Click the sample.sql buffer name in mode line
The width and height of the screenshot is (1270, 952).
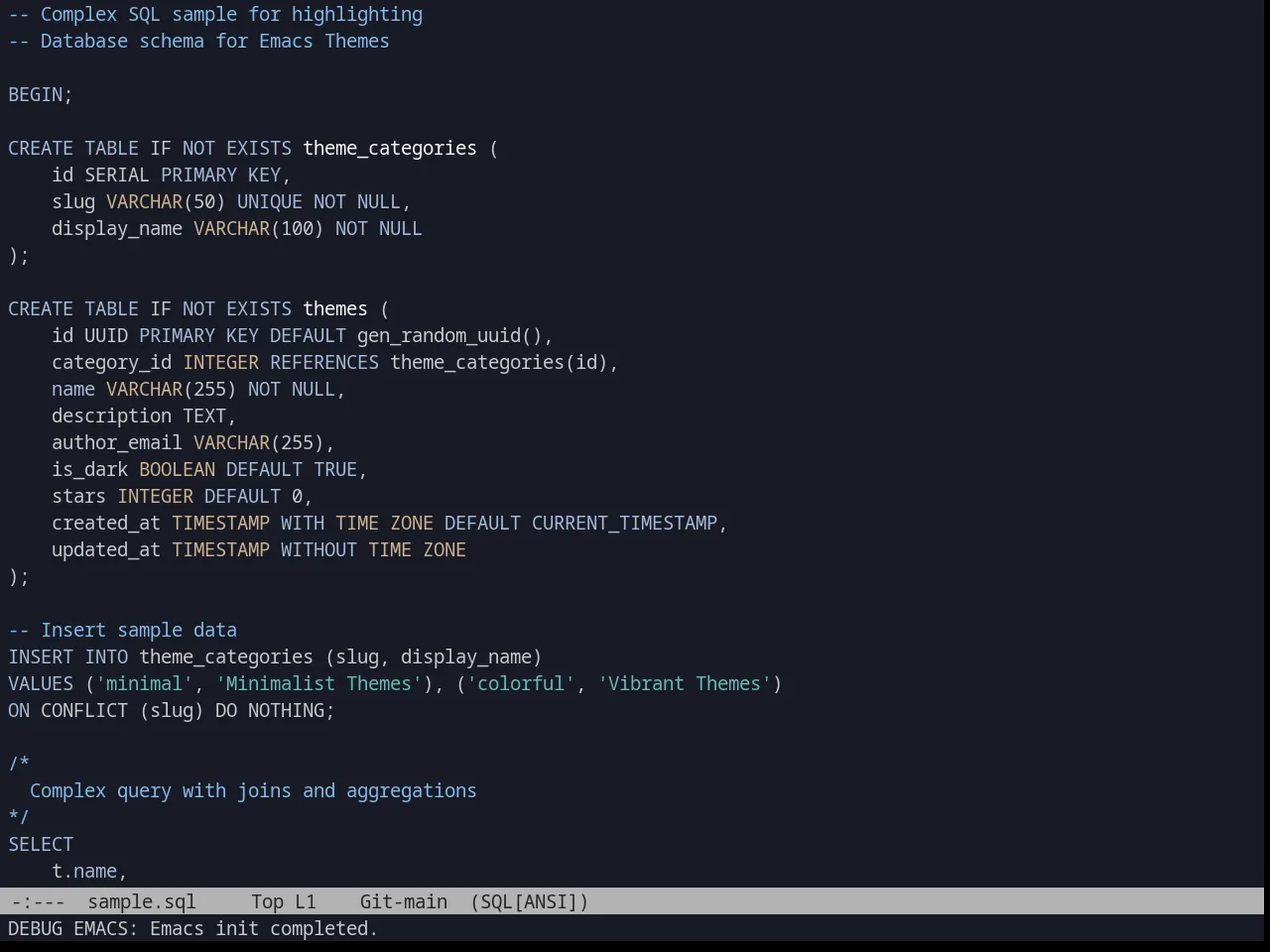[x=142, y=901]
